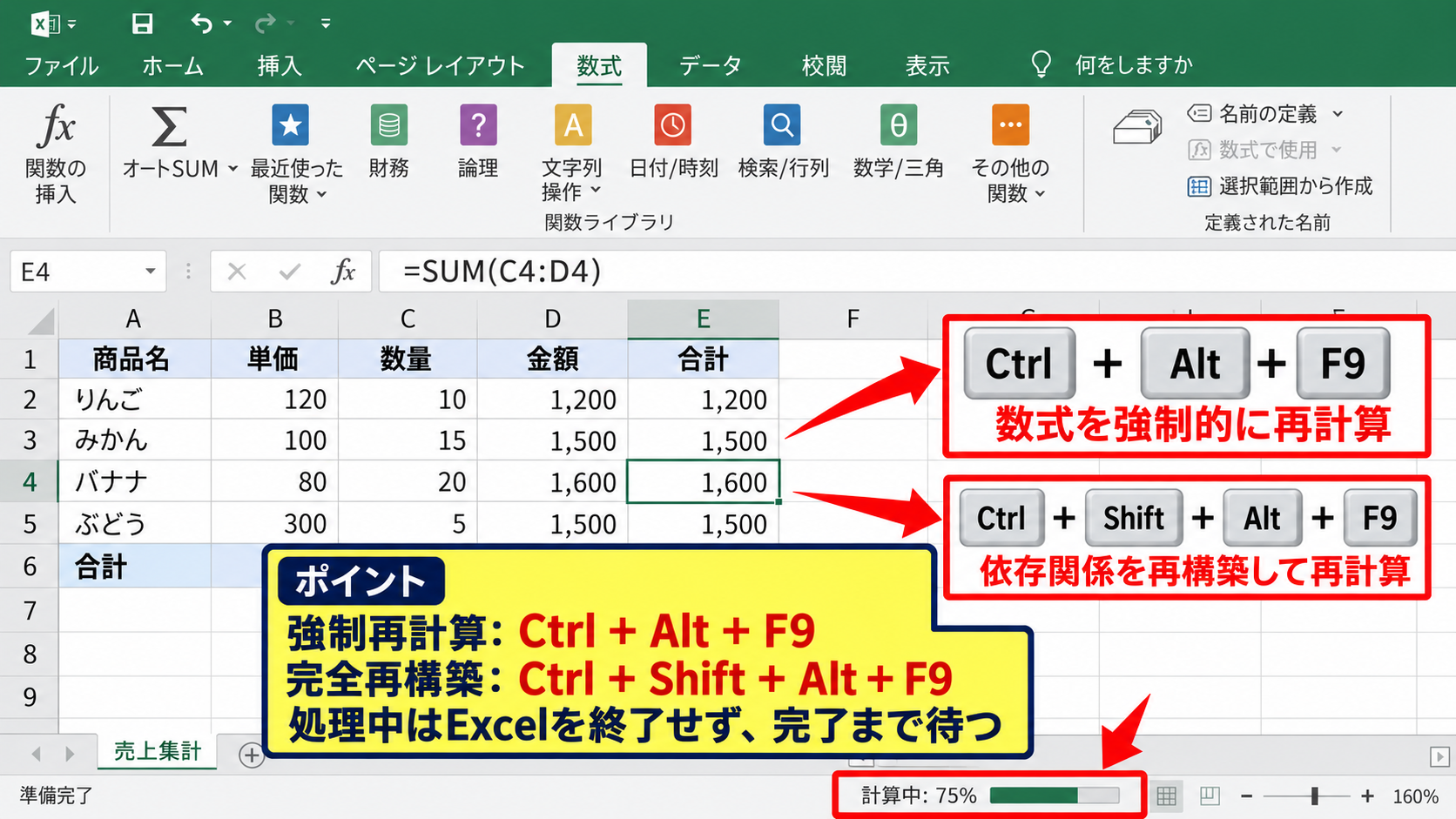Expand the Undo history dropdown arrow
1456x819 pixels.
227,23
